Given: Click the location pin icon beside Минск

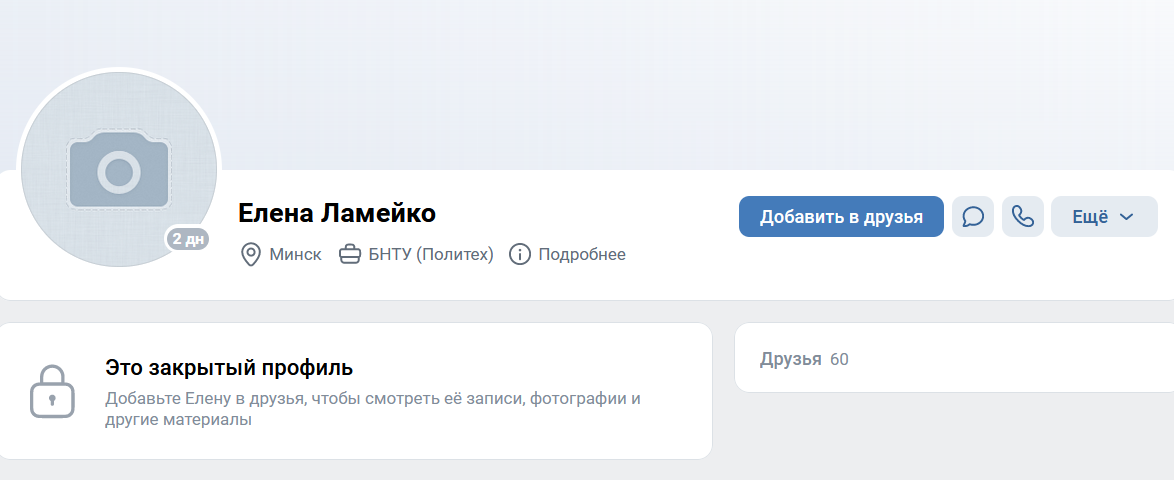Looking at the screenshot, I should click(250, 255).
